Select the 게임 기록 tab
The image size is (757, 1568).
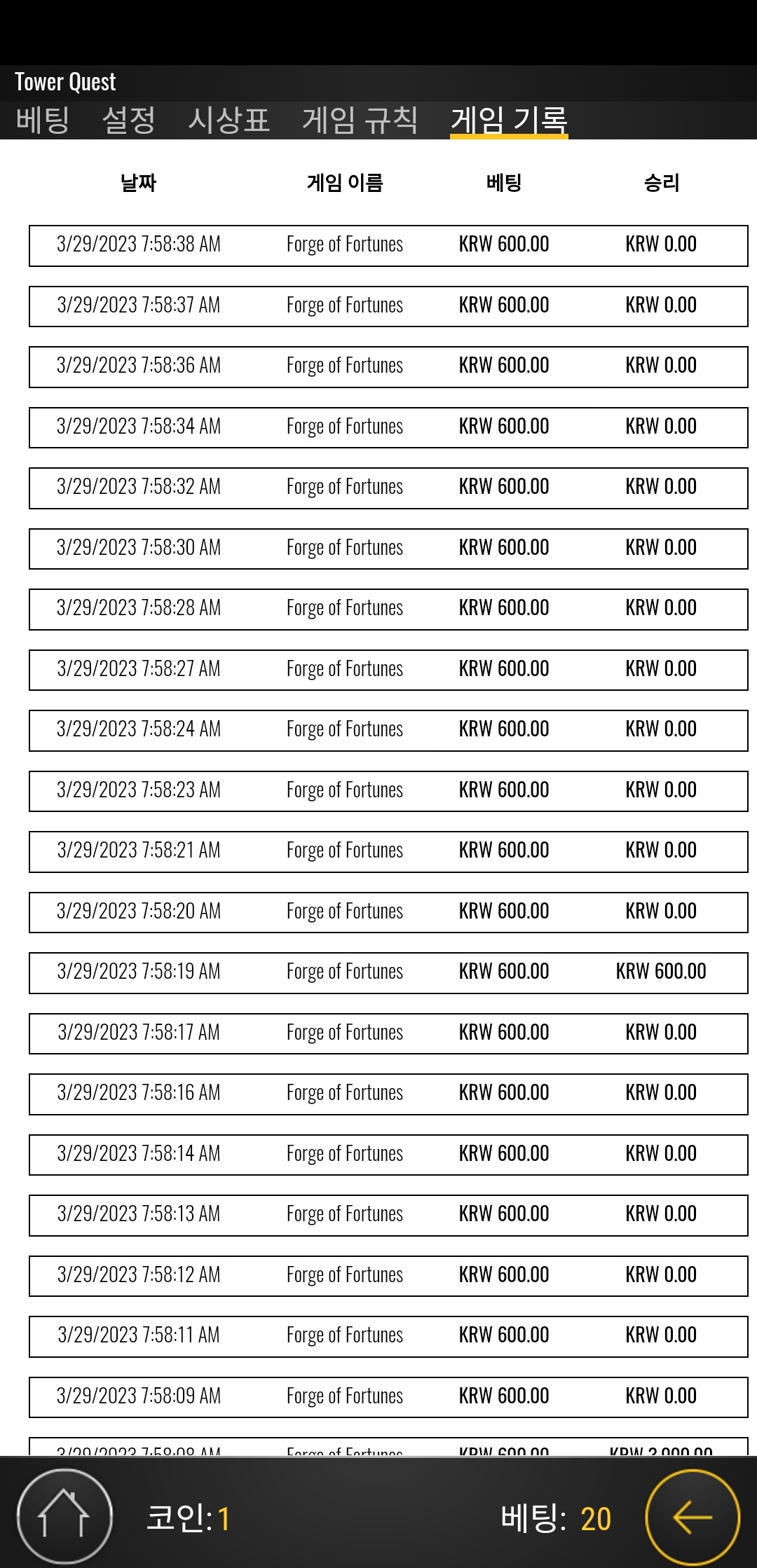[x=509, y=120]
